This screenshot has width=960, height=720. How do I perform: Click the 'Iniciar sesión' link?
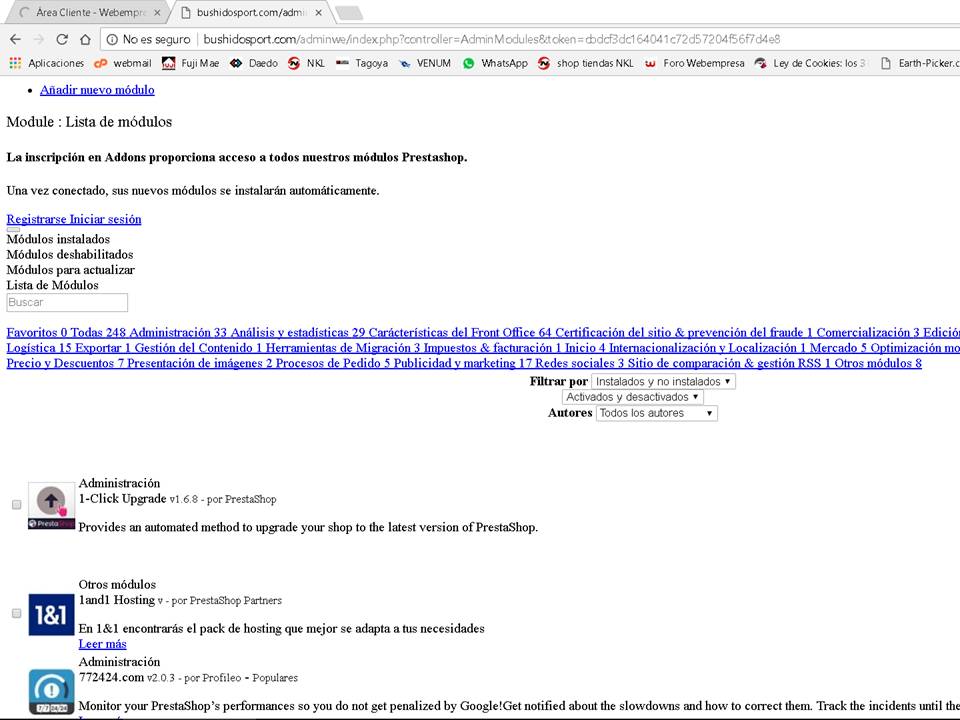pos(105,219)
